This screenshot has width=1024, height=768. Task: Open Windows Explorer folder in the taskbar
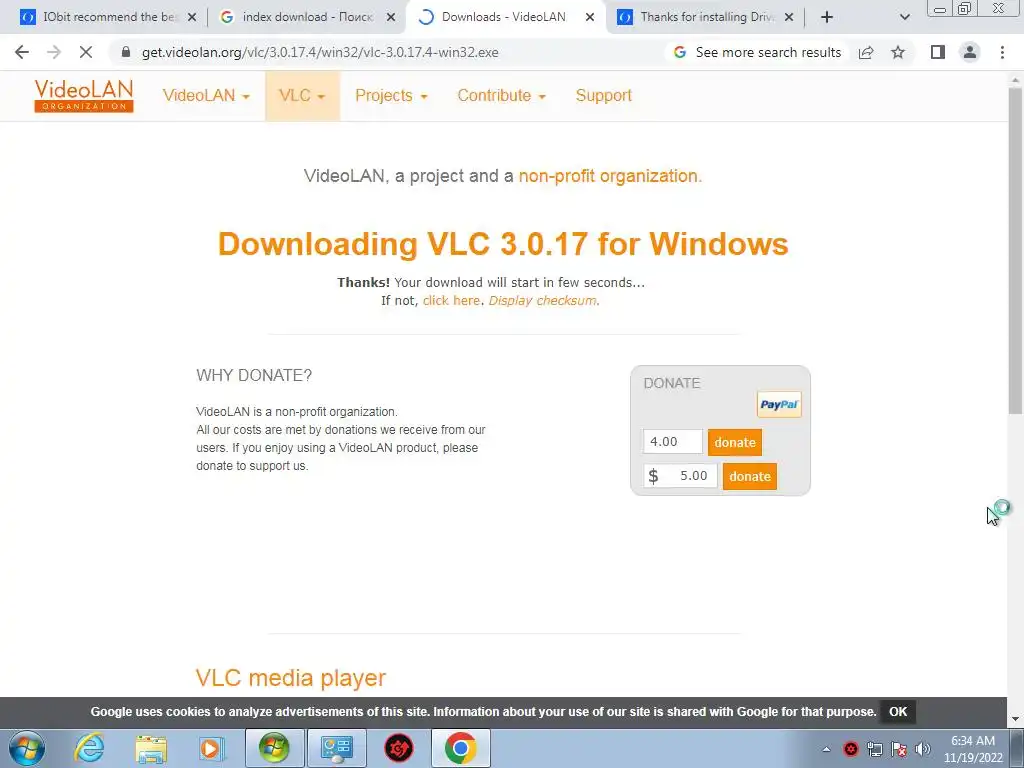coord(151,748)
